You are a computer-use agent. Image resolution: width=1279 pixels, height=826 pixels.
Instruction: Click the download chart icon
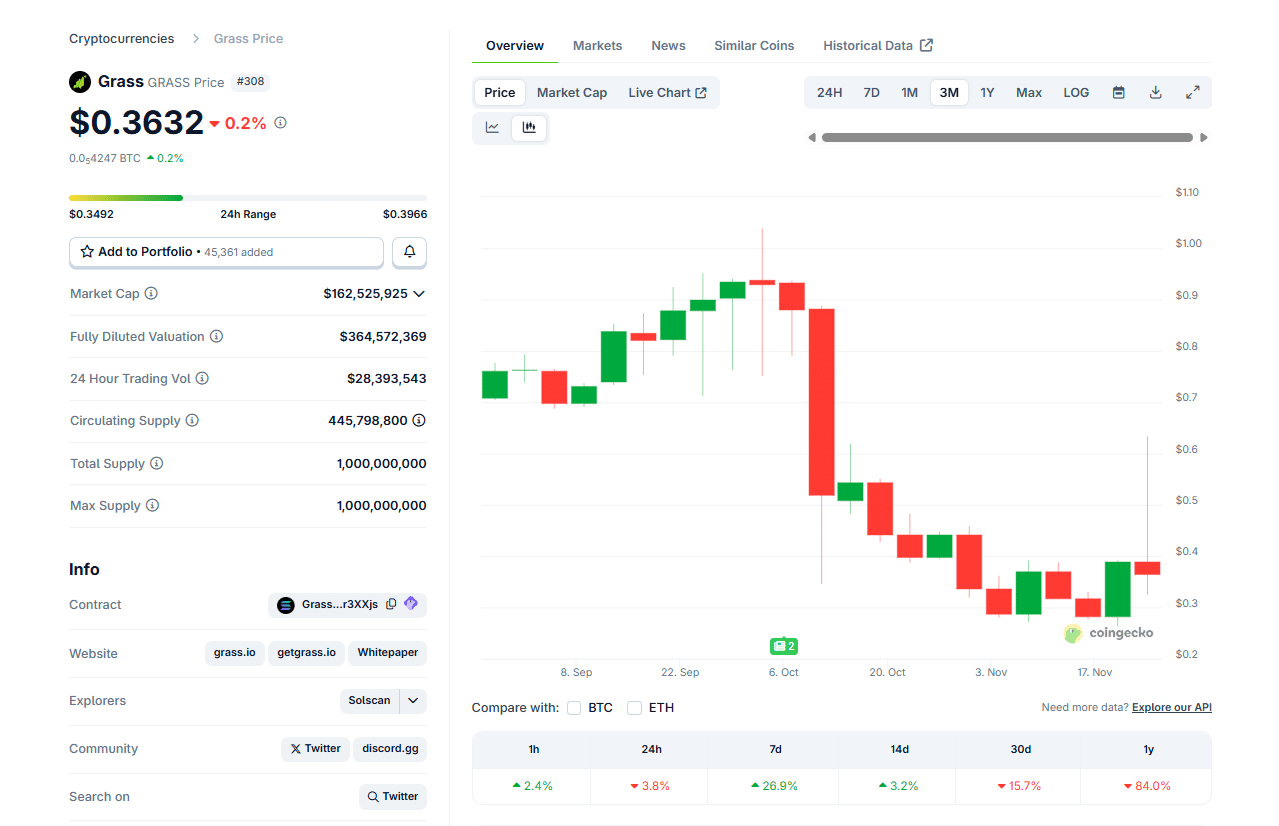[1155, 91]
